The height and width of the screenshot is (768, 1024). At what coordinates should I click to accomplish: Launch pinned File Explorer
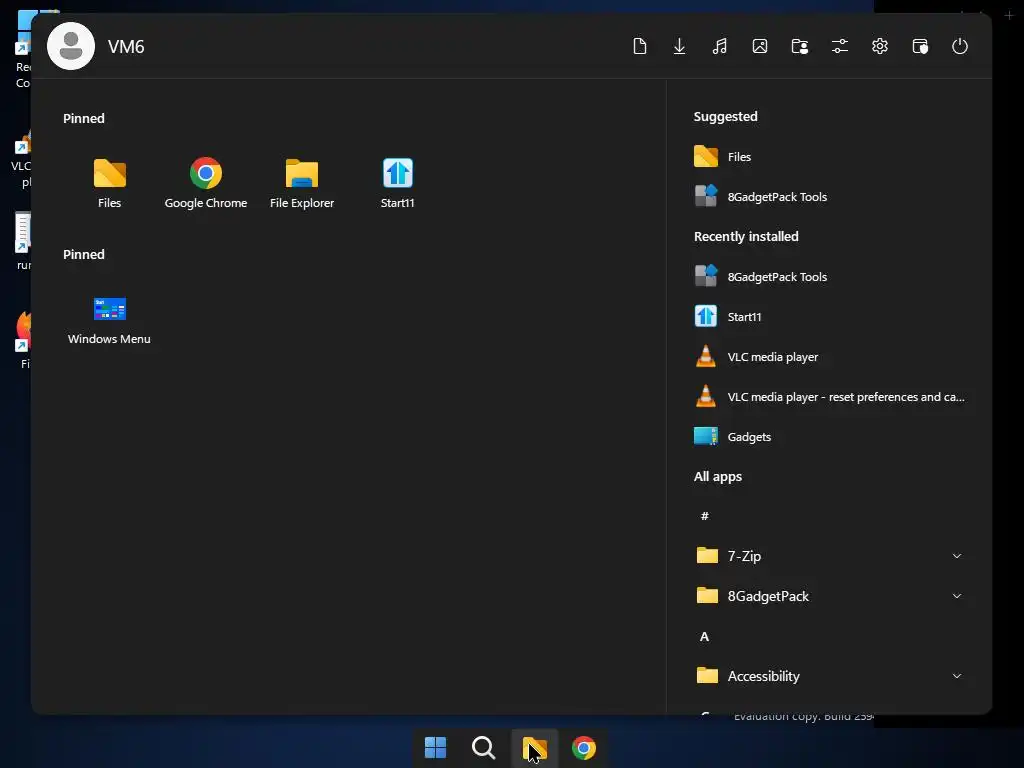[302, 183]
